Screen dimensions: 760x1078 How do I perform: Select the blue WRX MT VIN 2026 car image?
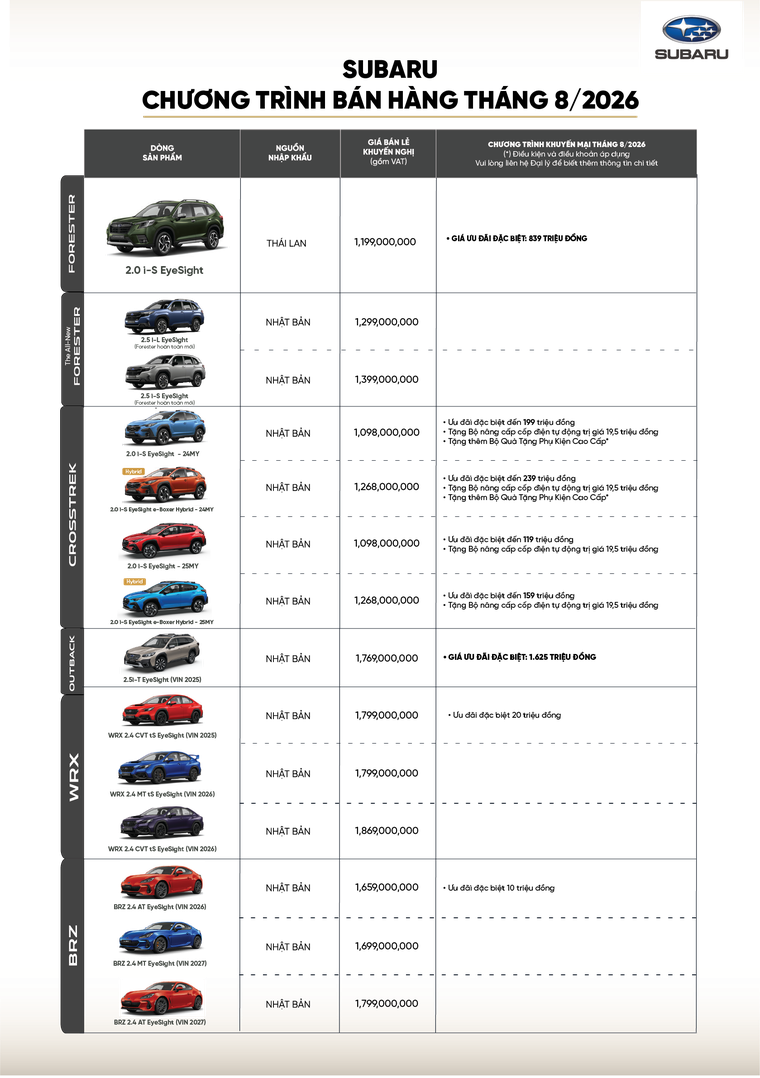(160, 769)
